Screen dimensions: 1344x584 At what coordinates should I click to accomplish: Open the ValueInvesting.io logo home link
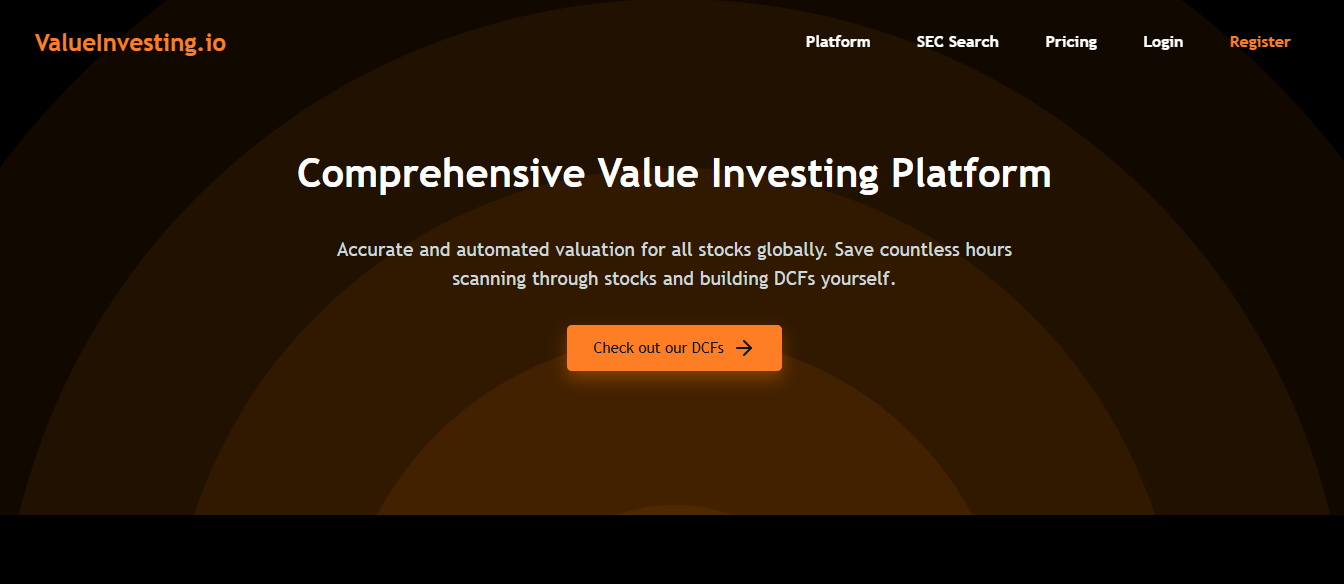click(x=130, y=43)
